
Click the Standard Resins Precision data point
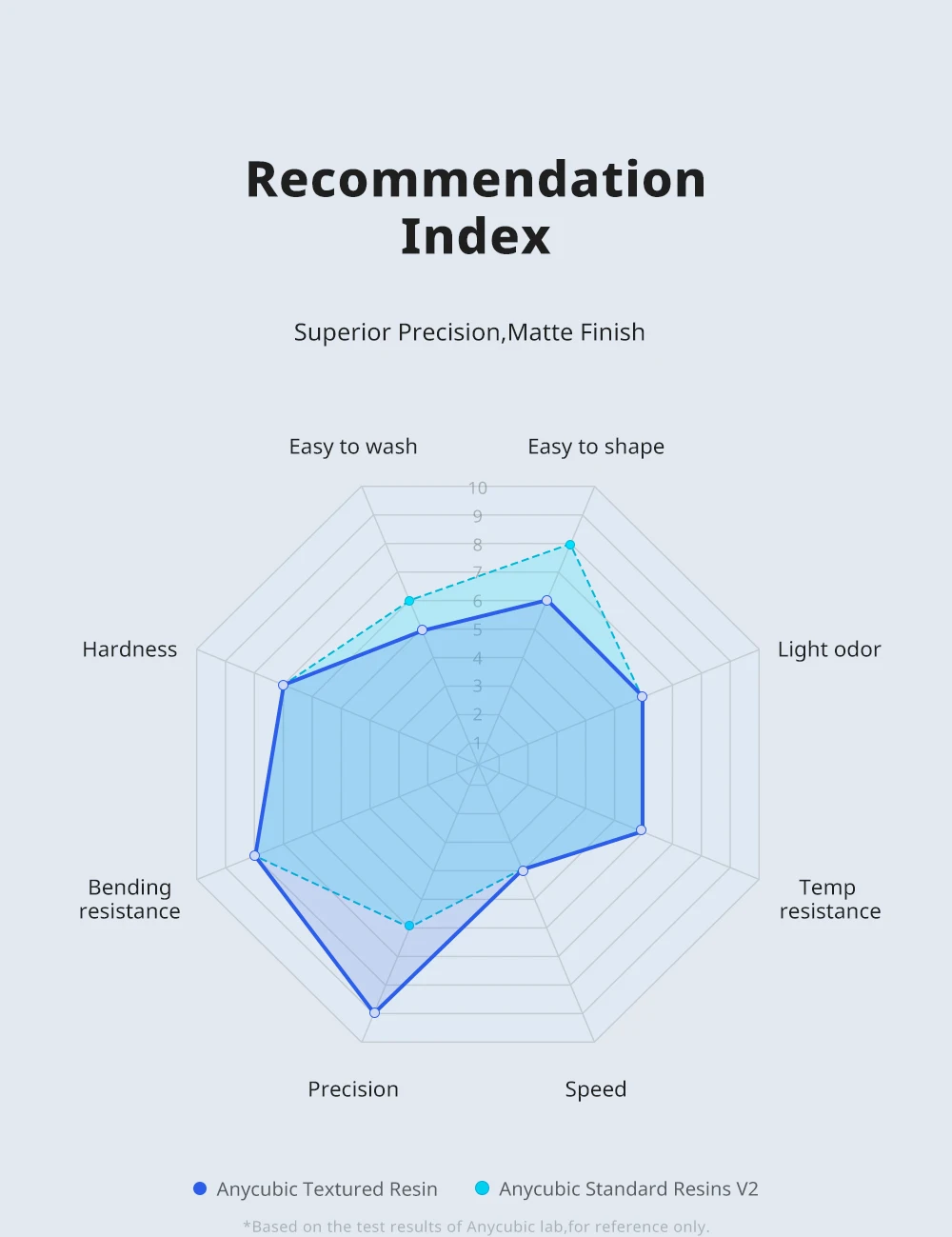tap(409, 926)
